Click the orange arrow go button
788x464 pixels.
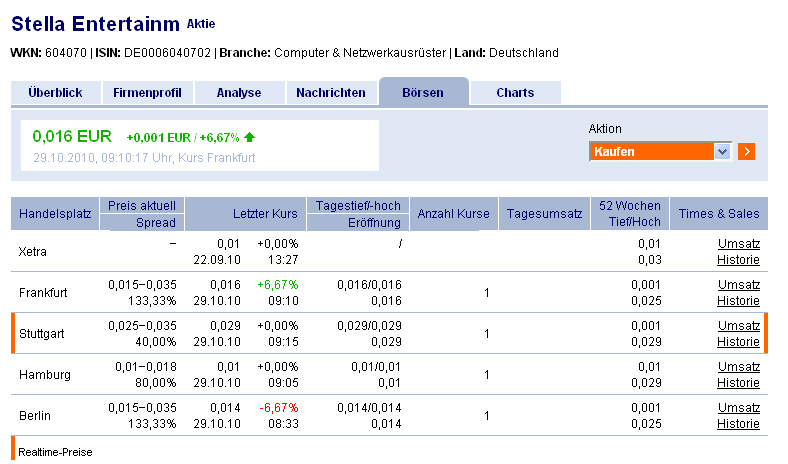[x=746, y=152]
